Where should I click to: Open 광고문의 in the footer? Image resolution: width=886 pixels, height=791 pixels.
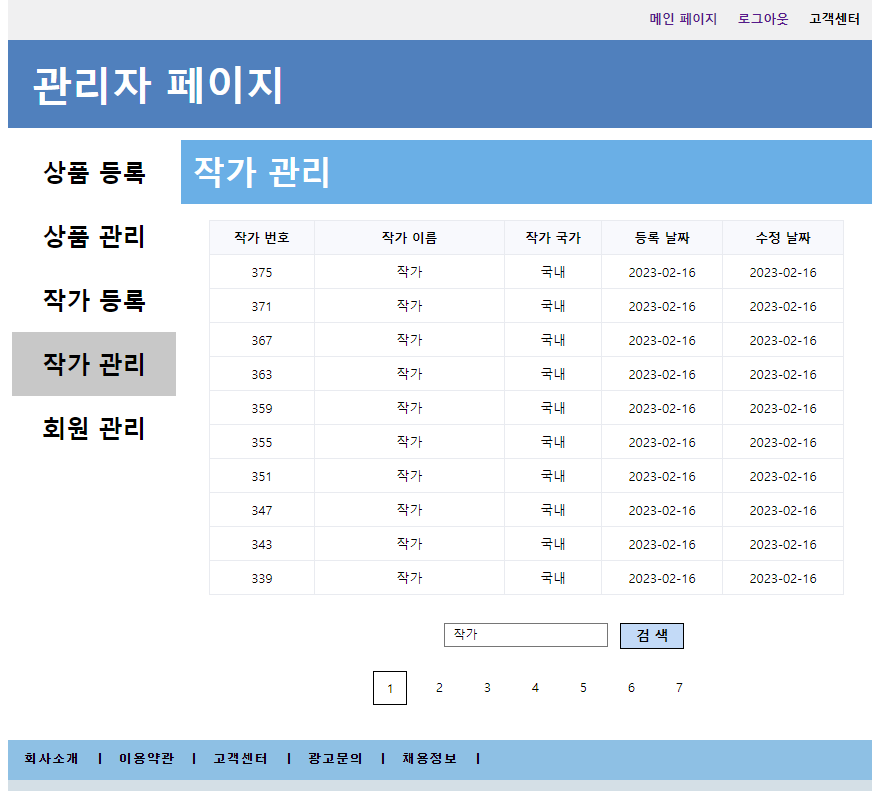click(335, 758)
